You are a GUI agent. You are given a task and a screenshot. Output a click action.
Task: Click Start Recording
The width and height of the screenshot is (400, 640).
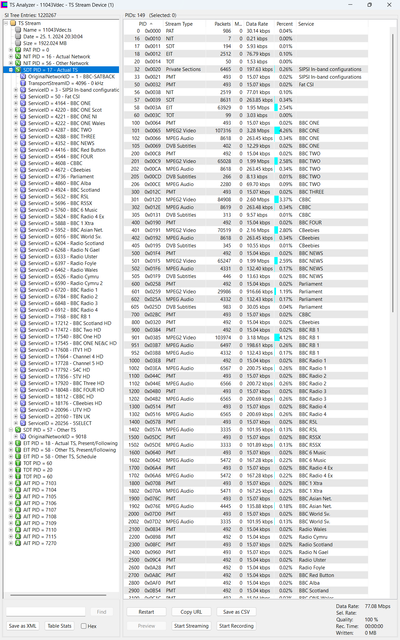click(236, 626)
